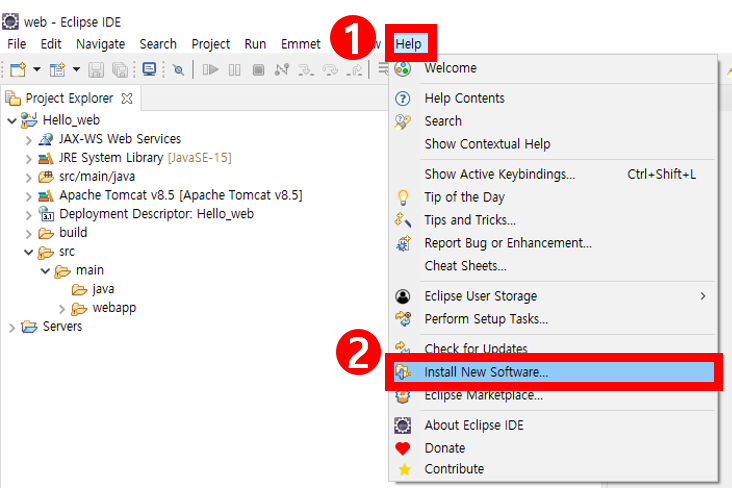Click the Resume debug play icon
This screenshot has width=732, height=488.
point(210,70)
